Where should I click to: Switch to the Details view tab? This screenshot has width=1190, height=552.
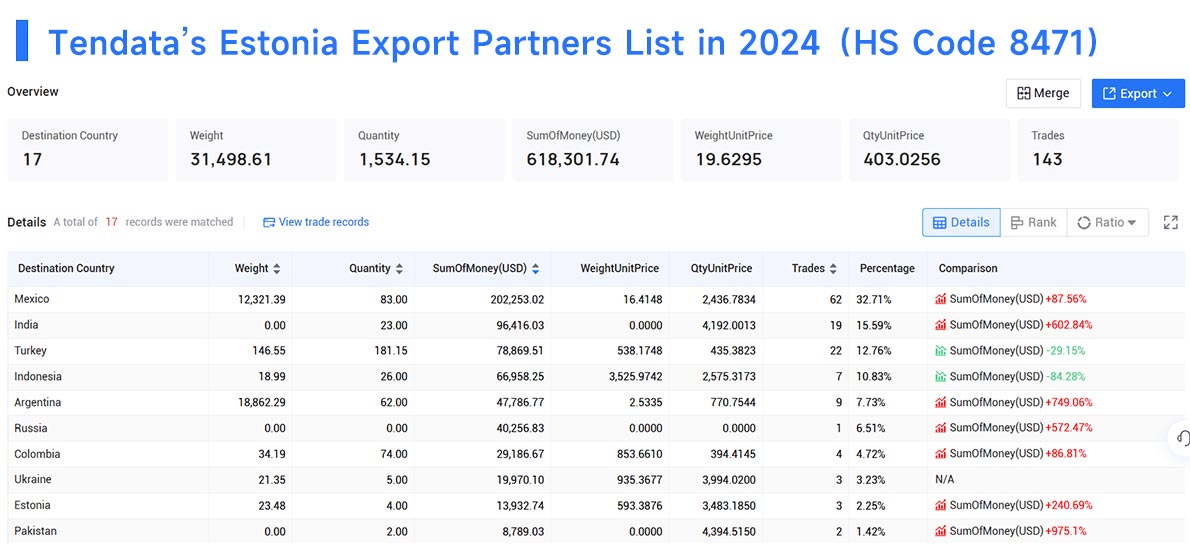pyautogui.click(x=961, y=222)
